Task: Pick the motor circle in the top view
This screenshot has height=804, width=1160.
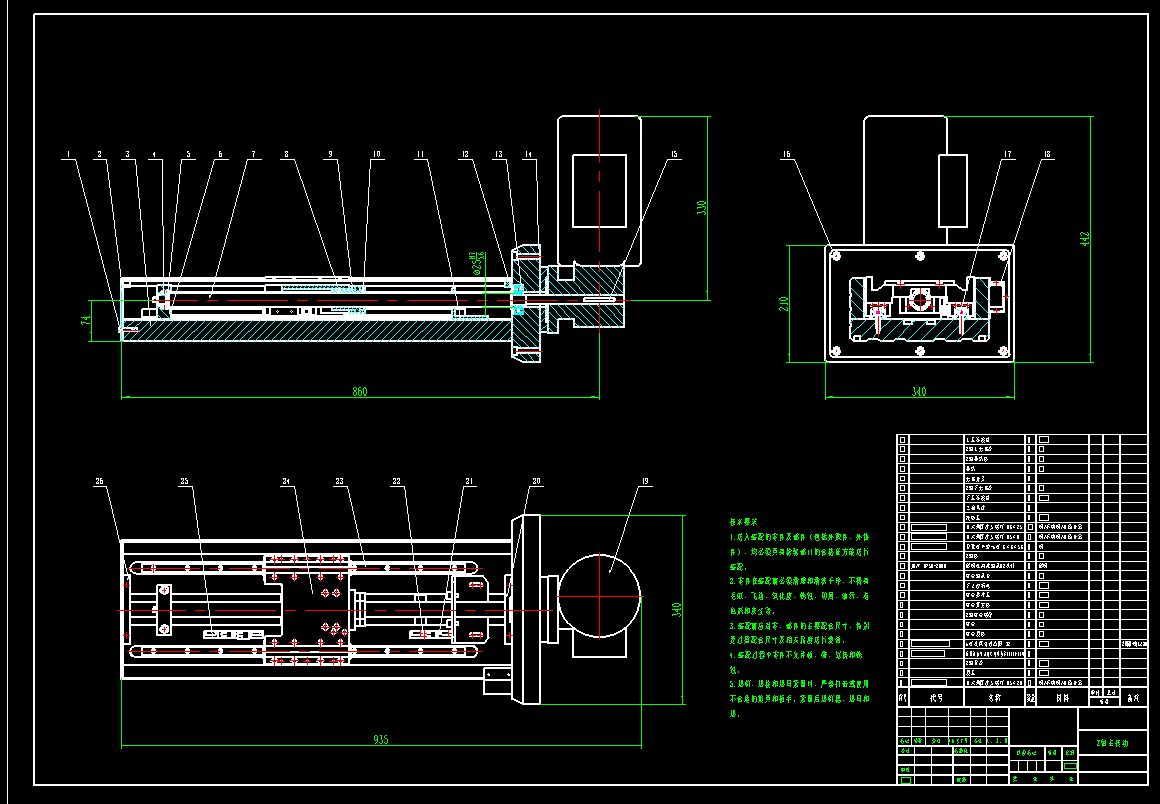Action: [x=598, y=595]
